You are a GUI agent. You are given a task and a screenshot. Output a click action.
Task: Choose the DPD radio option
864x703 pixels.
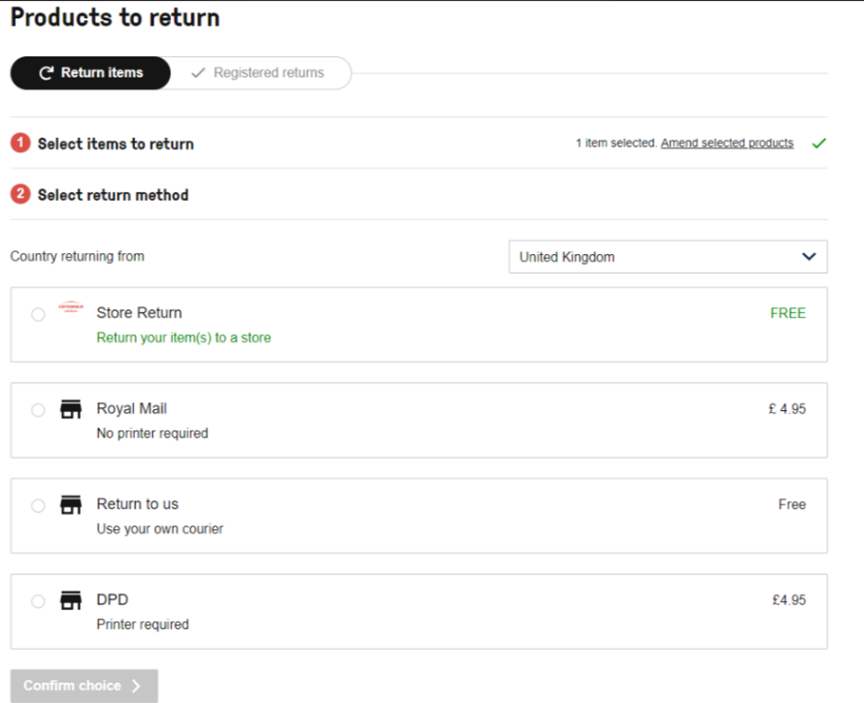(x=38, y=601)
